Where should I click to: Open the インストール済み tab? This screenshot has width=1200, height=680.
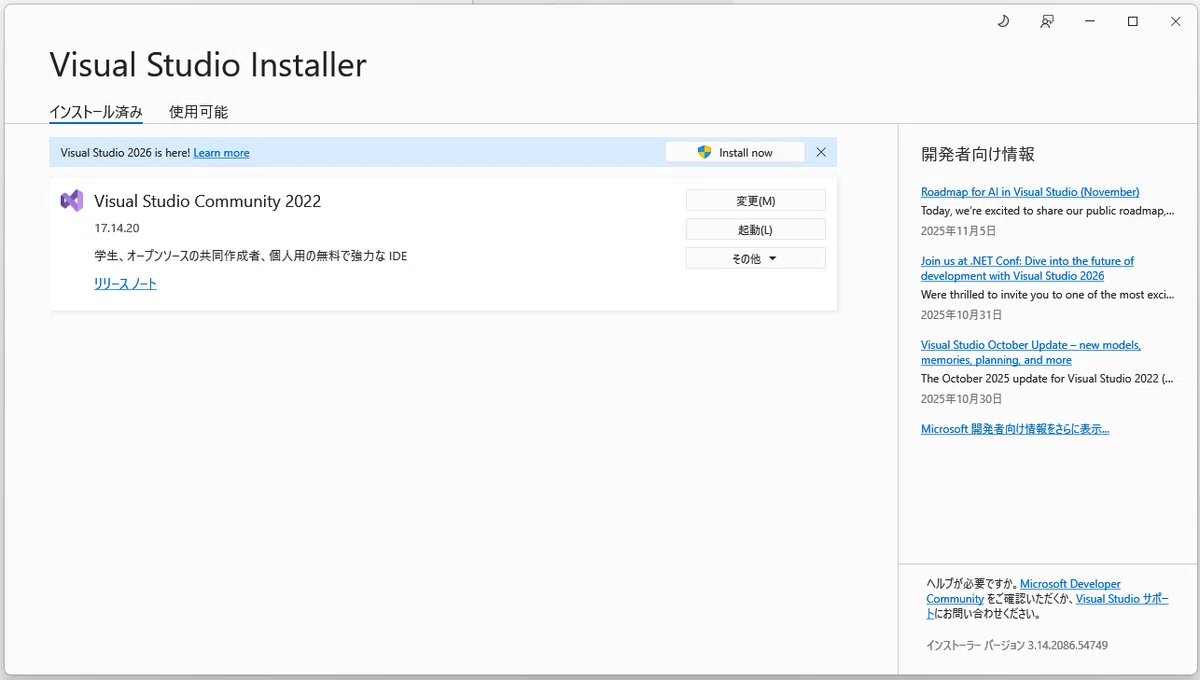96,112
